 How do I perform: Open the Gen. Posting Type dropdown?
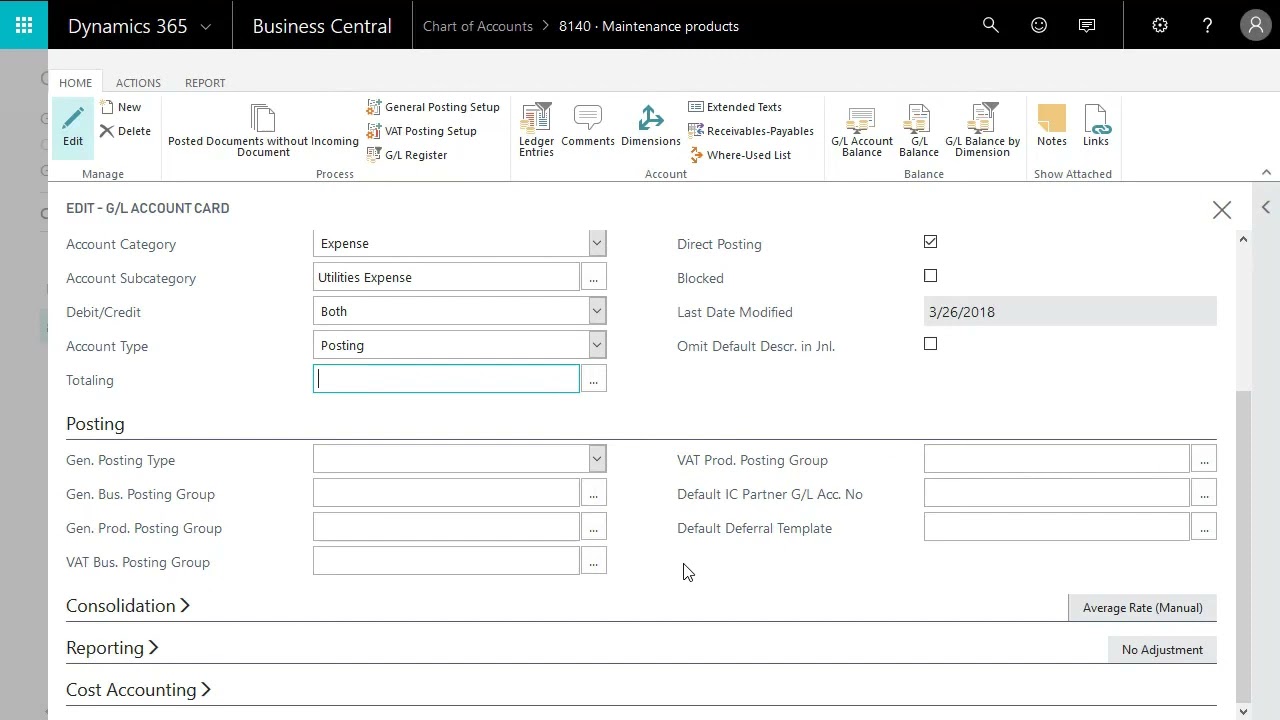tap(597, 459)
